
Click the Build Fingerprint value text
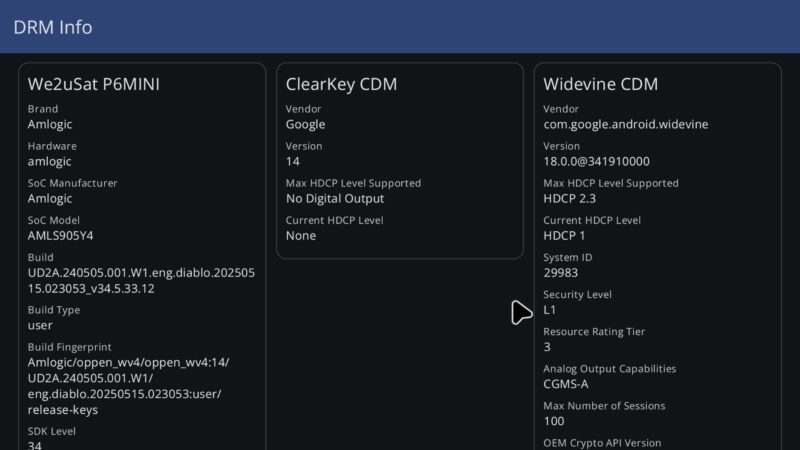(x=128, y=386)
